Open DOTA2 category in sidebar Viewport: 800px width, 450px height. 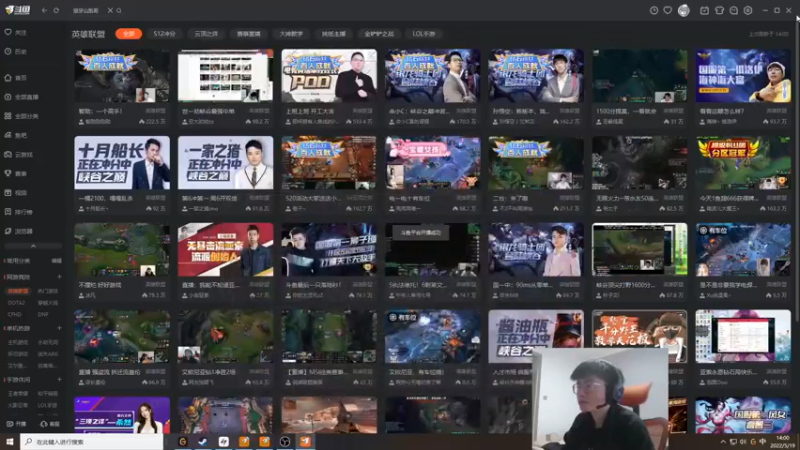coord(16,303)
